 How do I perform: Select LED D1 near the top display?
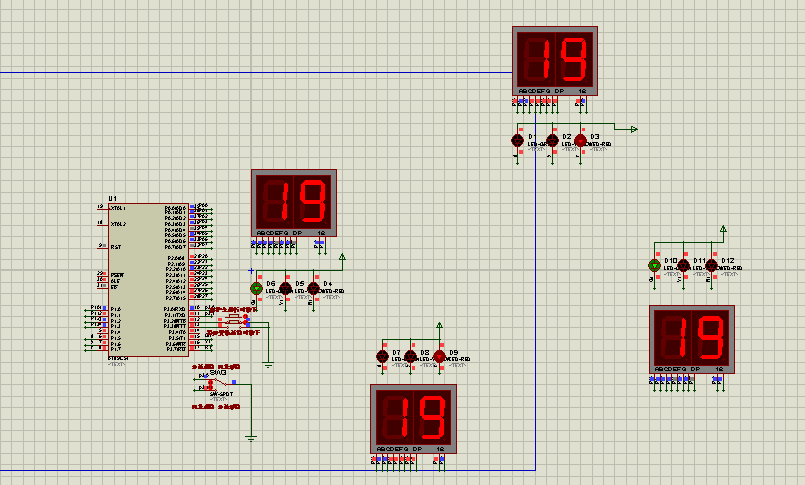click(x=518, y=140)
